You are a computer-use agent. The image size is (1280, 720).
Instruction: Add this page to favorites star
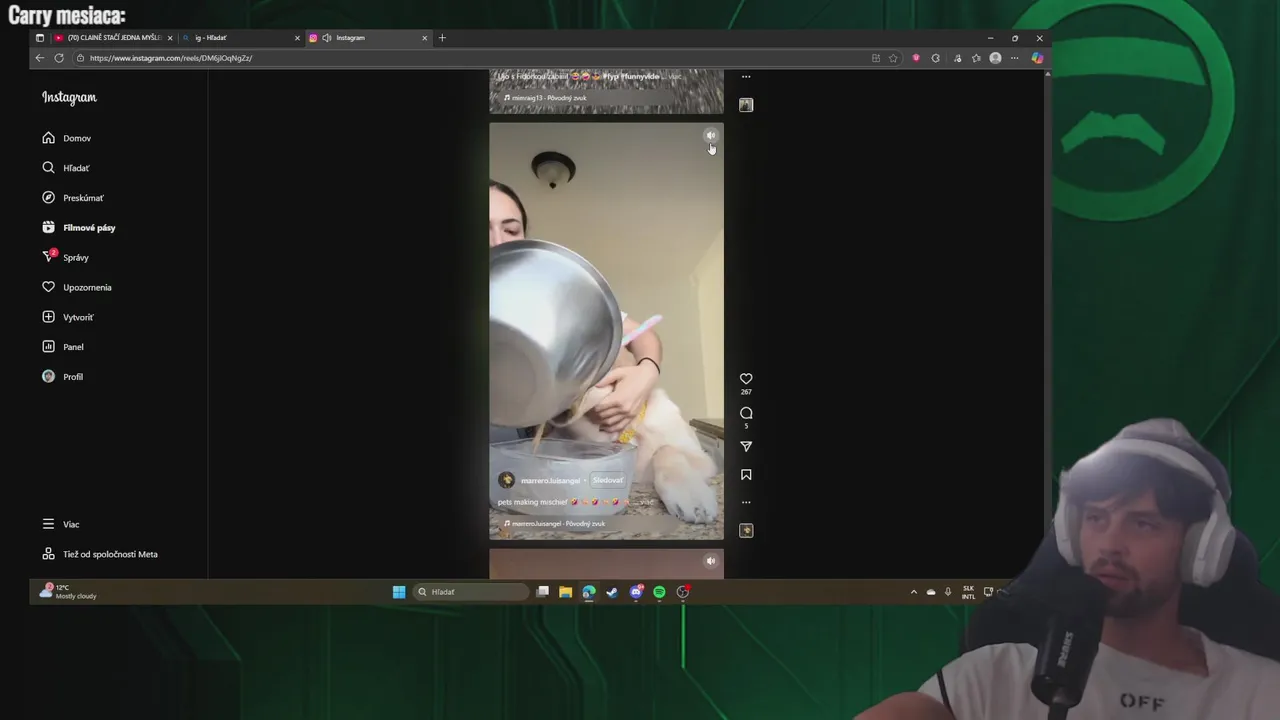tap(893, 58)
